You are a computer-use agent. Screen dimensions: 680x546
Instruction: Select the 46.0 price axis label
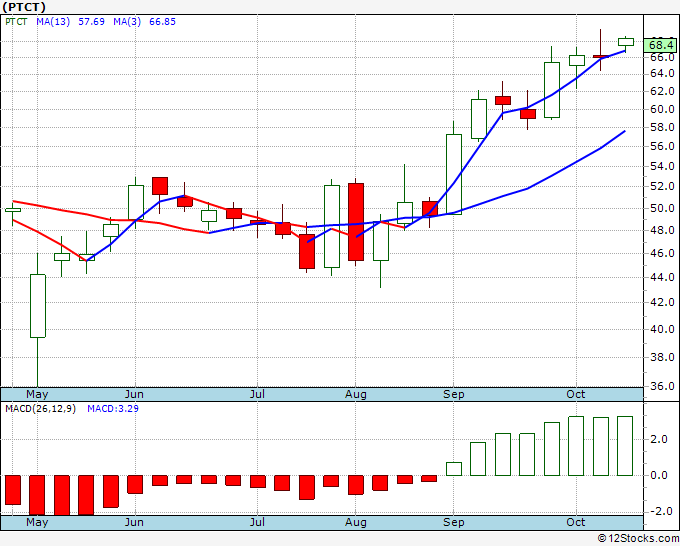[662, 253]
